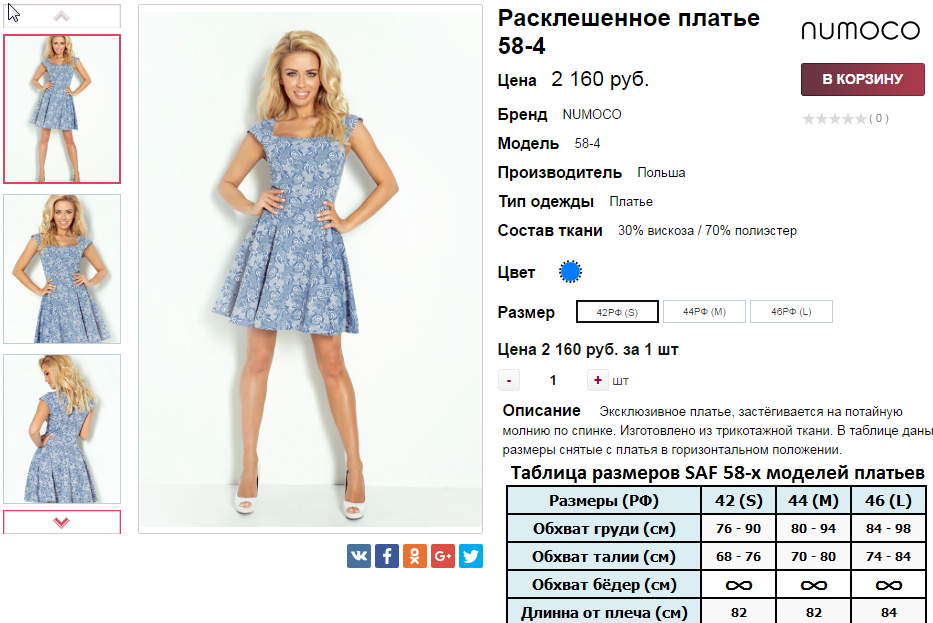Share on Google Plus
Image resolution: width=933 pixels, height=623 pixels.
443,556
